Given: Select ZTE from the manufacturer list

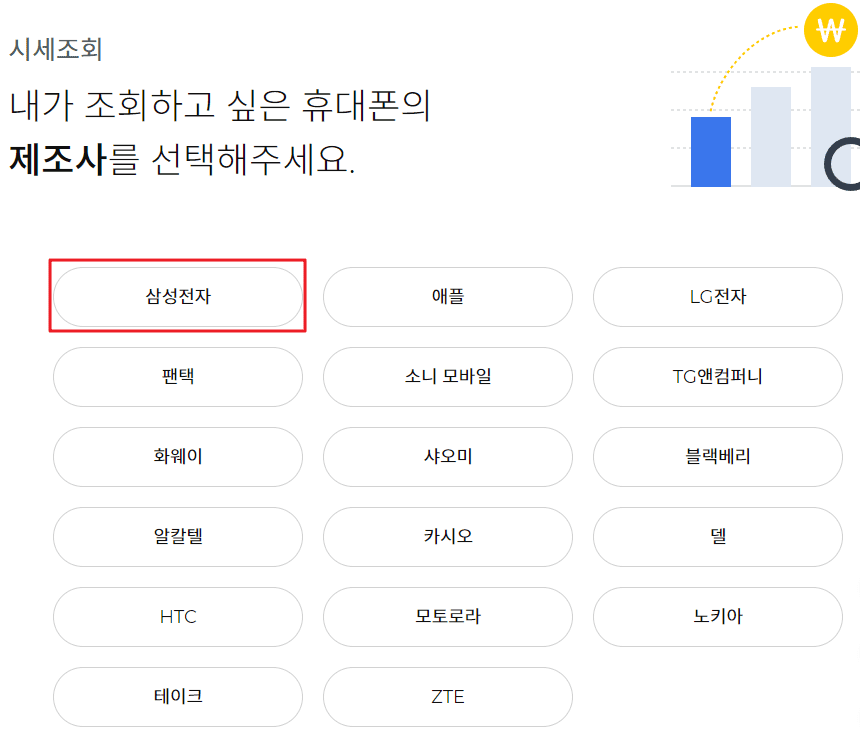Looking at the screenshot, I should [x=447, y=697].
